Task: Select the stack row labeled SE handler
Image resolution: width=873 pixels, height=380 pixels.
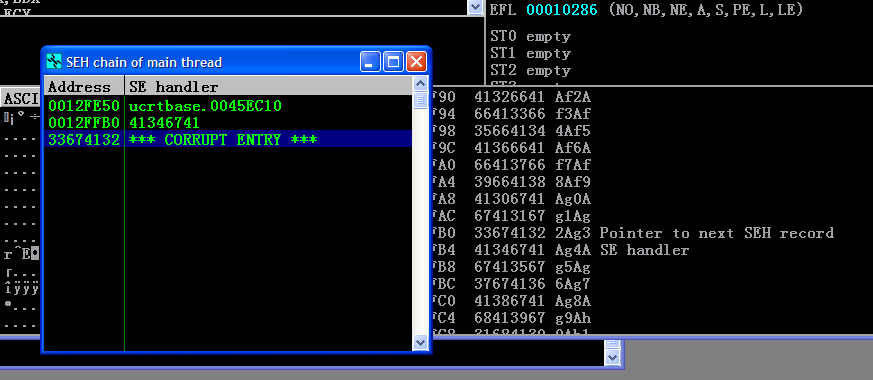Action: (x=561, y=250)
